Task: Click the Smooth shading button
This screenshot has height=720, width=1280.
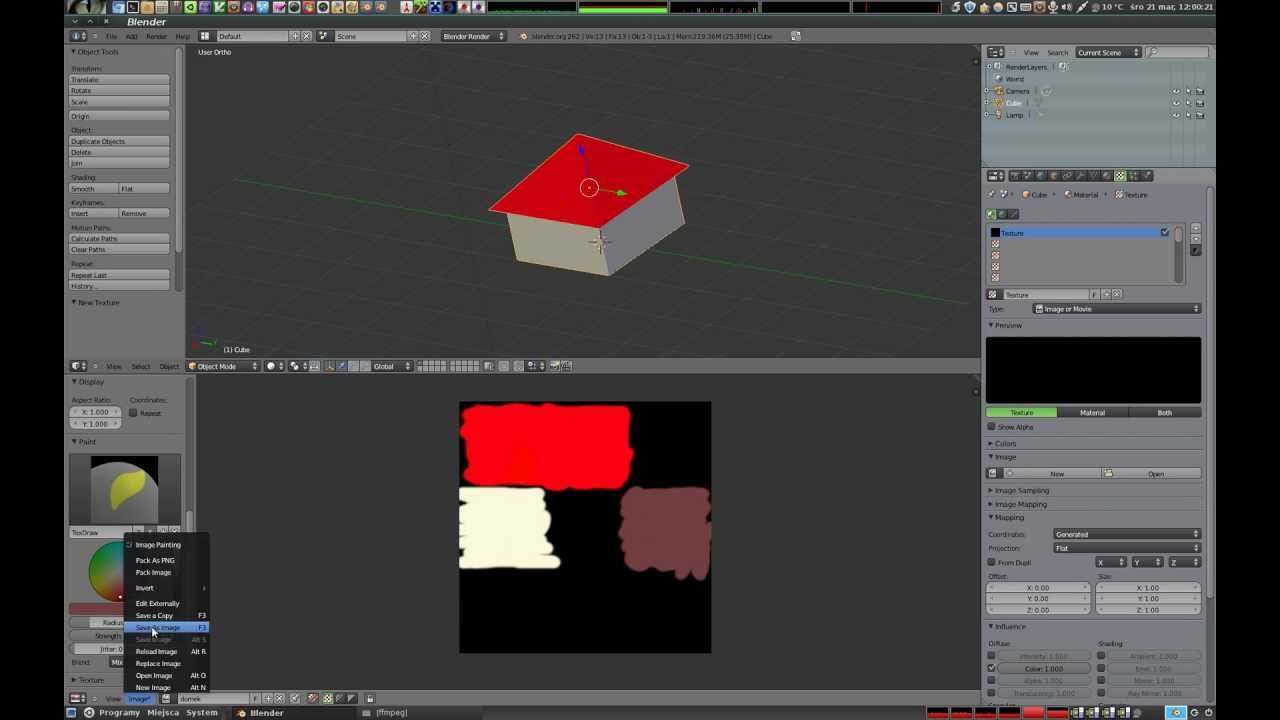Action: pos(93,188)
